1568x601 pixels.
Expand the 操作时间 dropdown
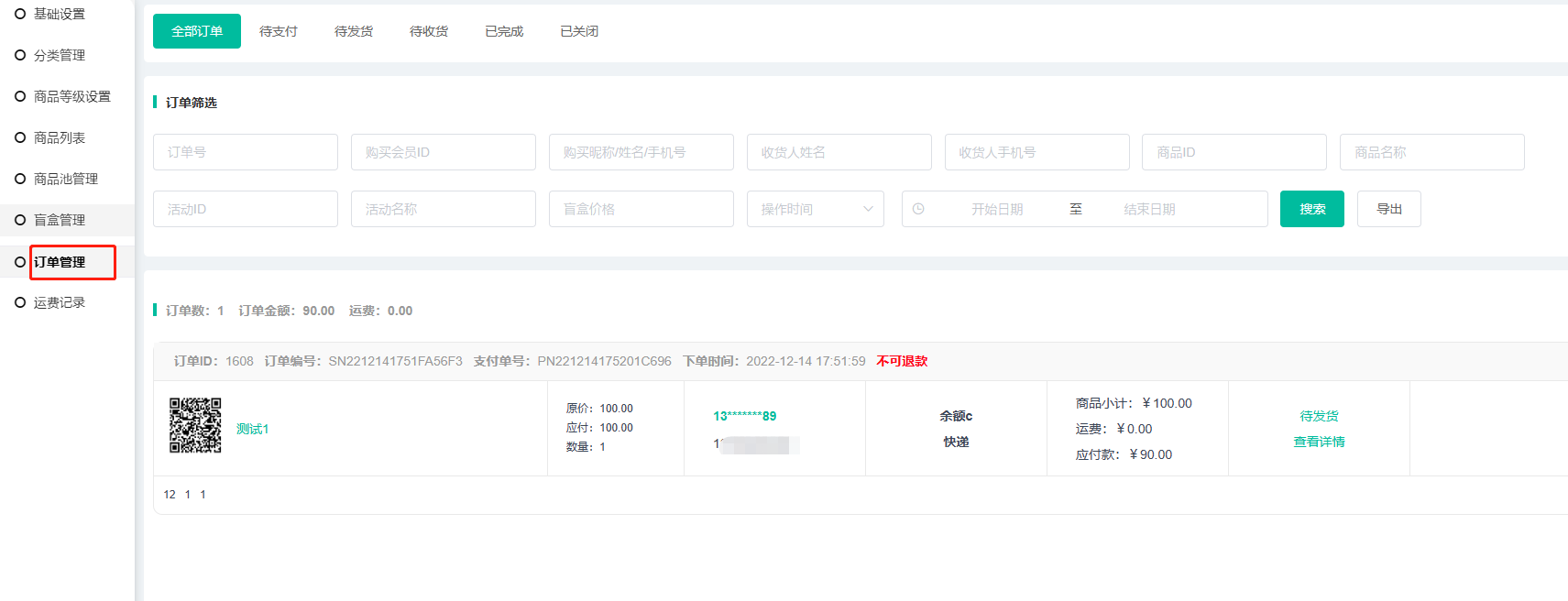click(815, 209)
